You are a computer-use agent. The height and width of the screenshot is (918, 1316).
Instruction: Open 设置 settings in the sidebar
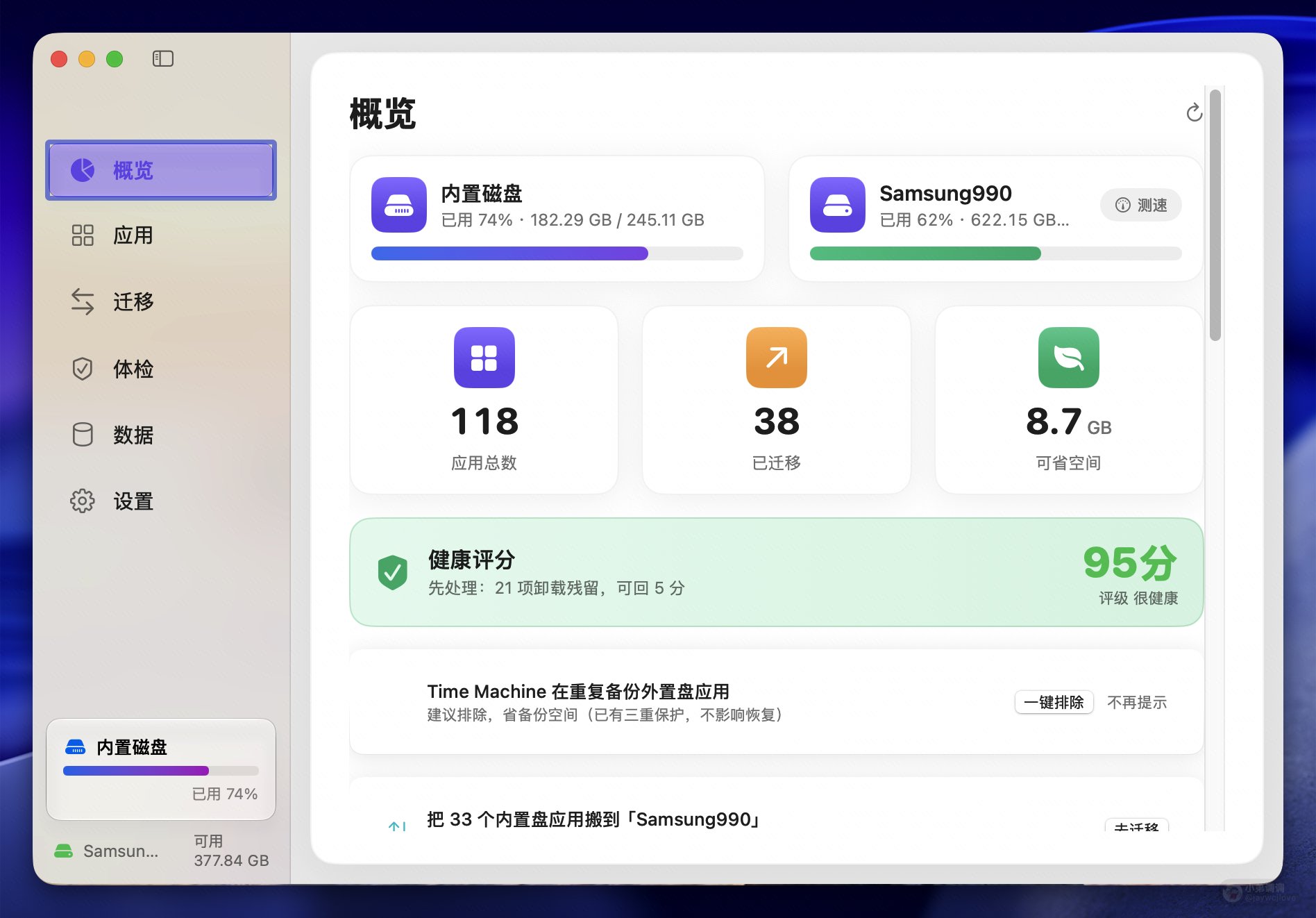pos(161,501)
